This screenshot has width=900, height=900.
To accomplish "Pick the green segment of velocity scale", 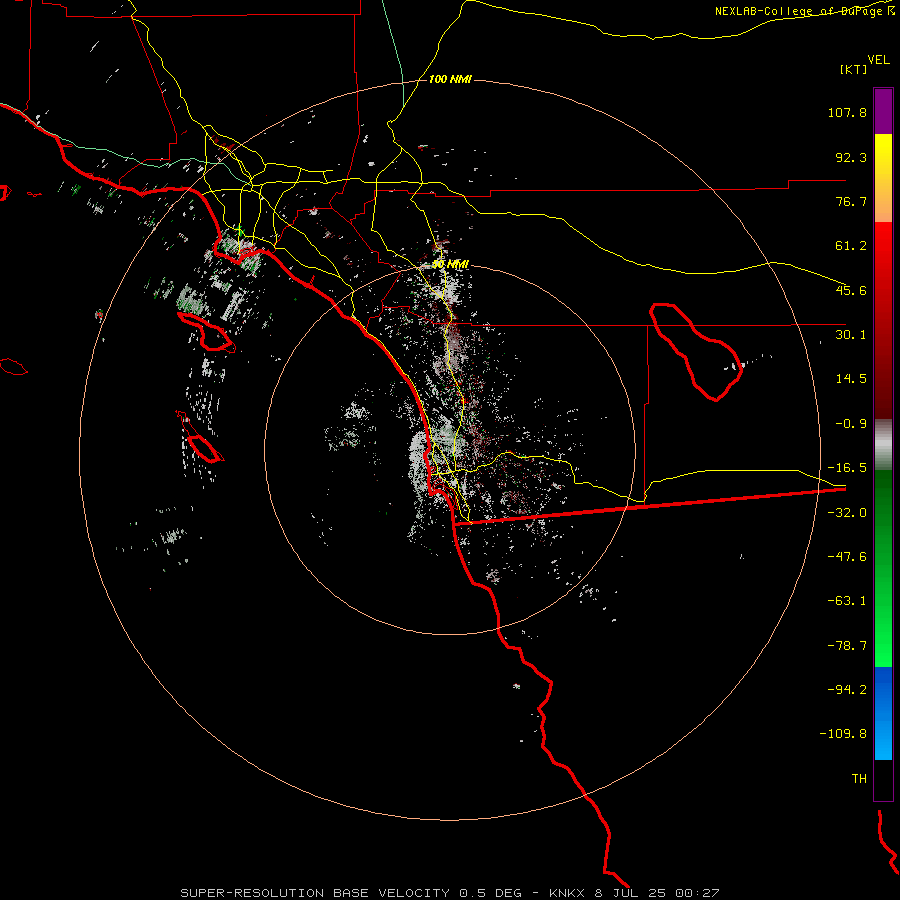I will click(x=883, y=568).
